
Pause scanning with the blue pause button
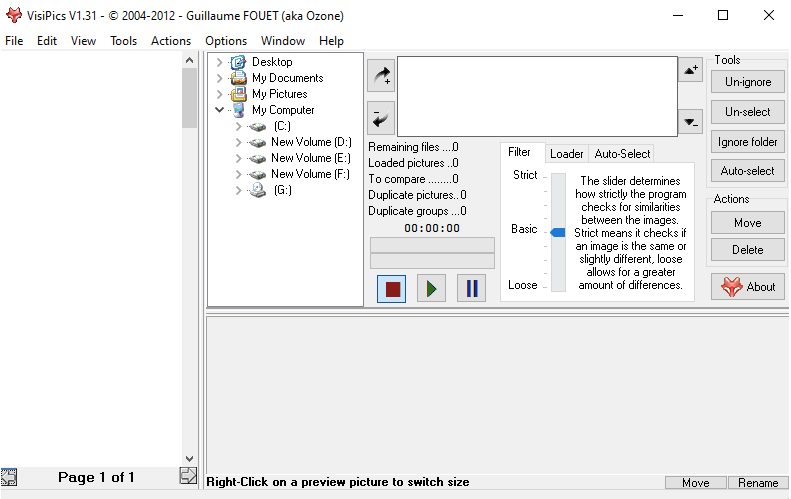471,289
